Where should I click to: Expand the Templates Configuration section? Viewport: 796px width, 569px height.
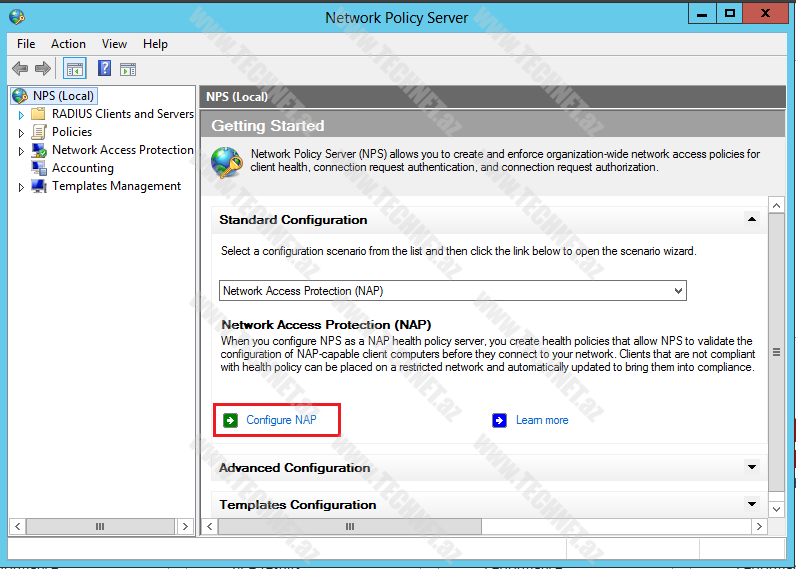752,504
